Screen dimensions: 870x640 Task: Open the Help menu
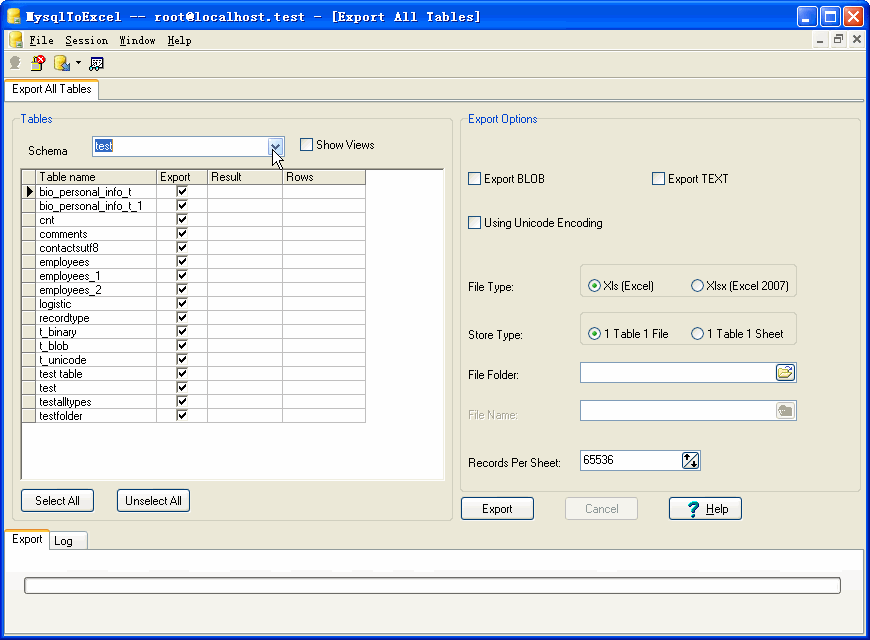point(179,41)
